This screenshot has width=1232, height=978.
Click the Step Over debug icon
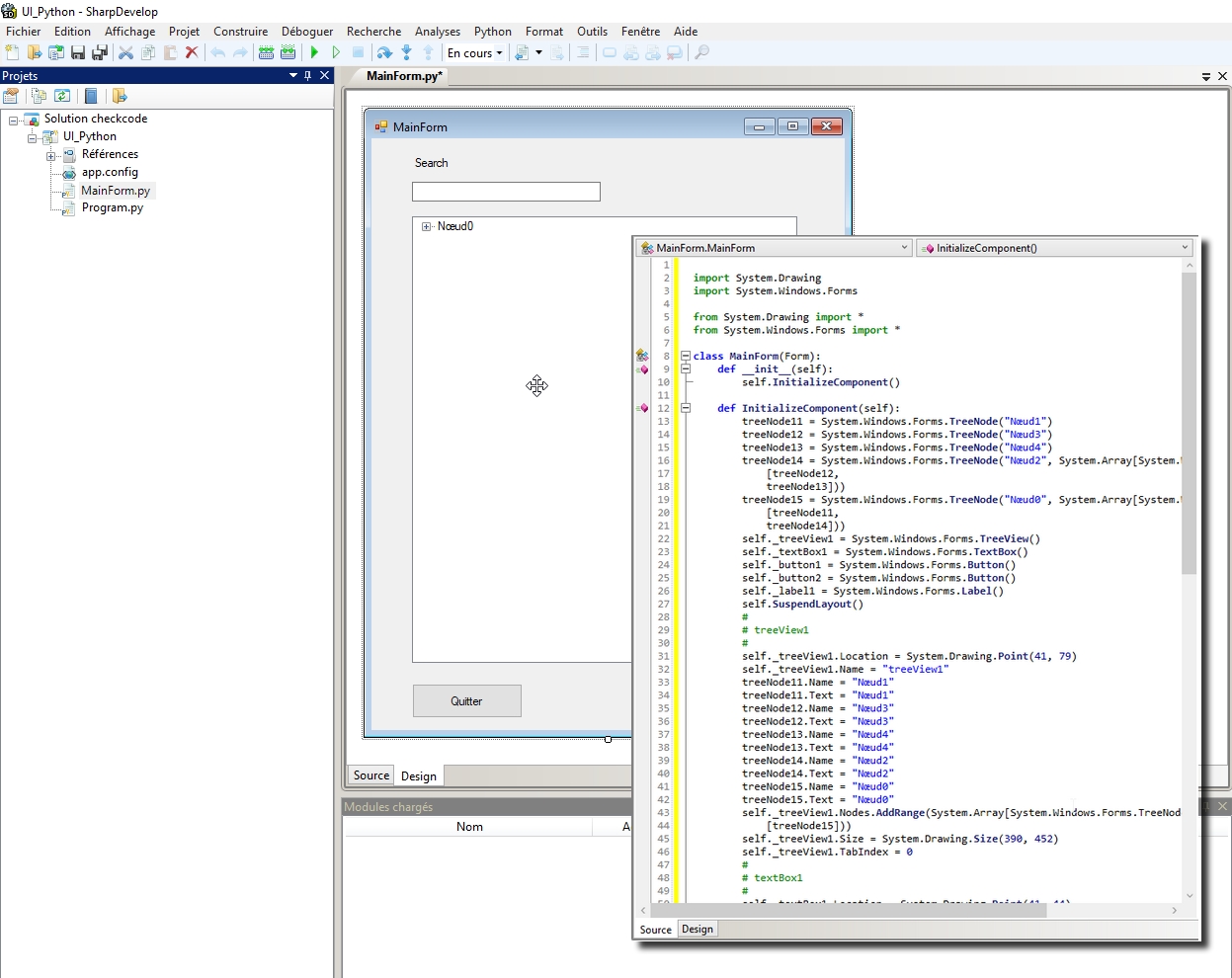(x=384, y=52)
